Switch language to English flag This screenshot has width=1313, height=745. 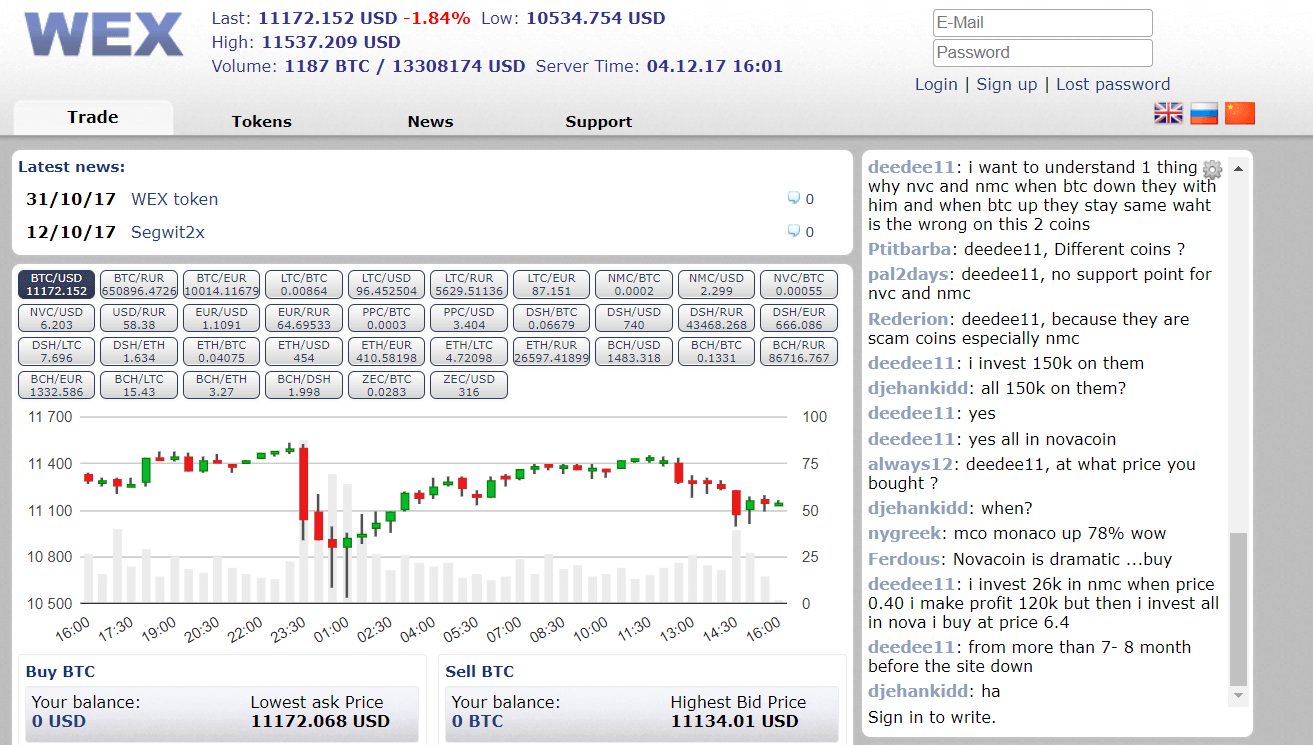[1168, 113]
